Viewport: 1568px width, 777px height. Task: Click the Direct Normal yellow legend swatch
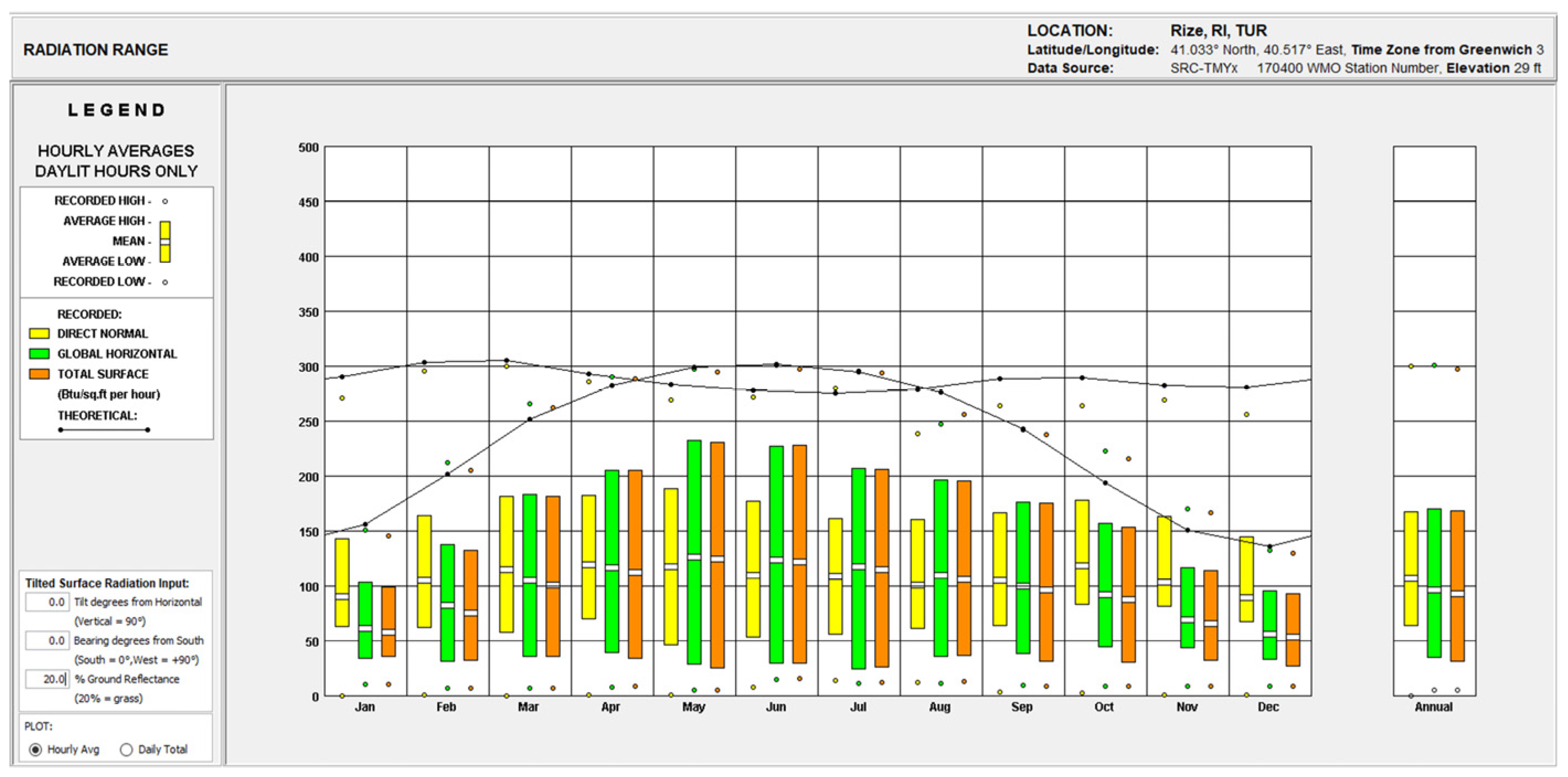tap(39, 333)
